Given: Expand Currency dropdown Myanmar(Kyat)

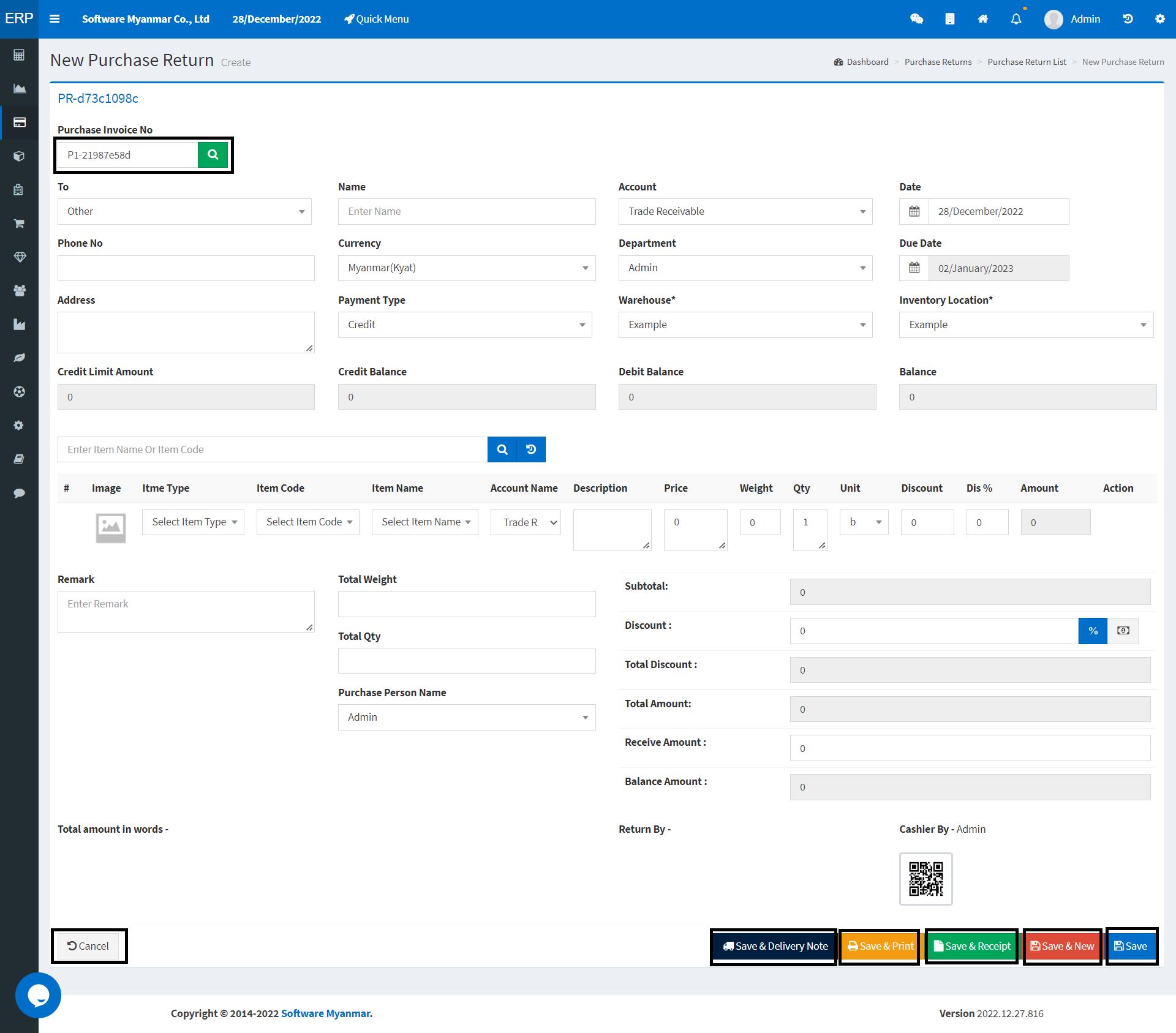Looking at the screenshot, I should [467, 268].
